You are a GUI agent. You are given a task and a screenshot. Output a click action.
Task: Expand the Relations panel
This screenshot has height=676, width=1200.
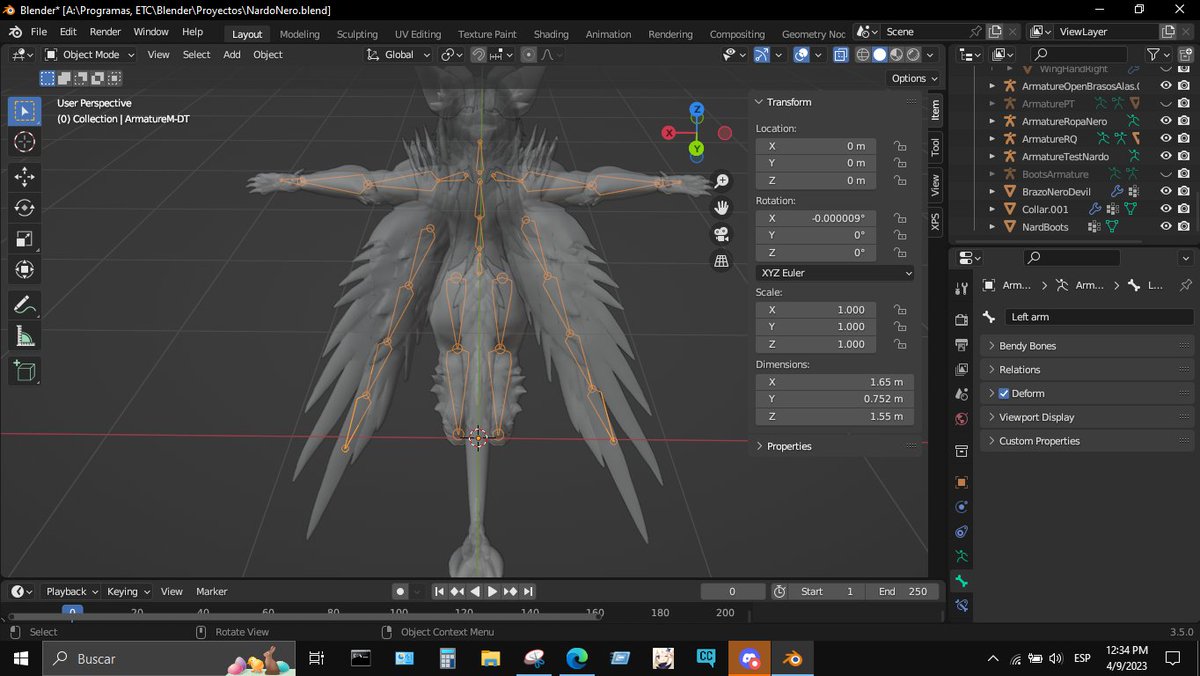pyautogui.click(x=1087, y=369)
